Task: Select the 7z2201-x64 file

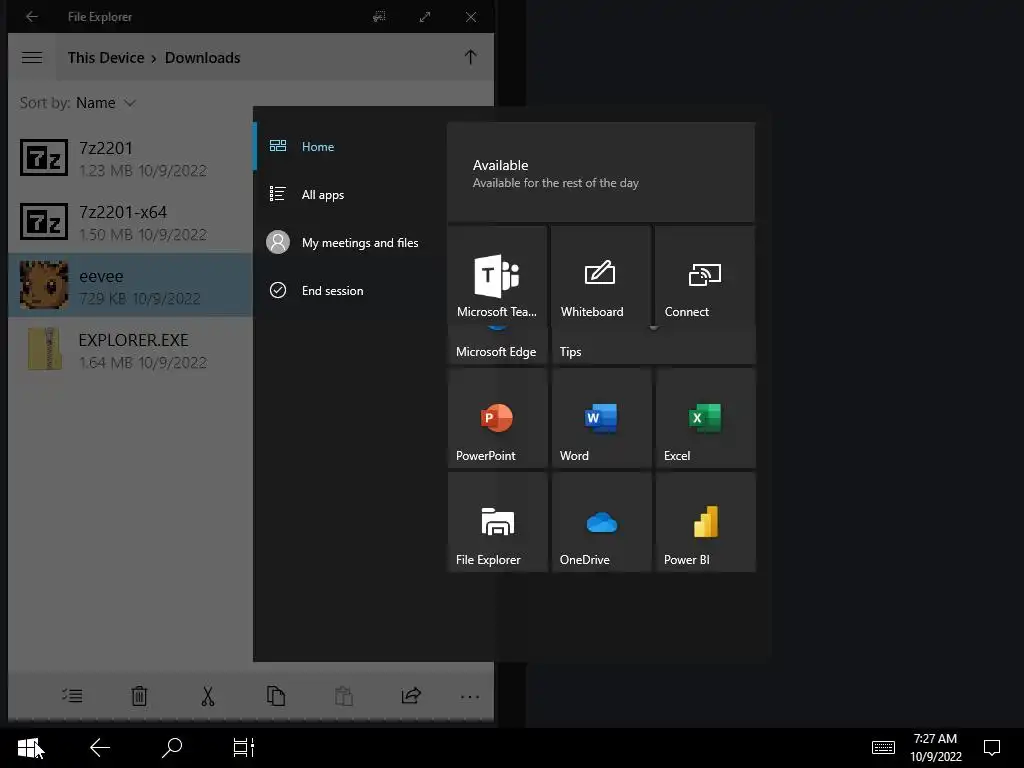Action: tap(130, 221)
